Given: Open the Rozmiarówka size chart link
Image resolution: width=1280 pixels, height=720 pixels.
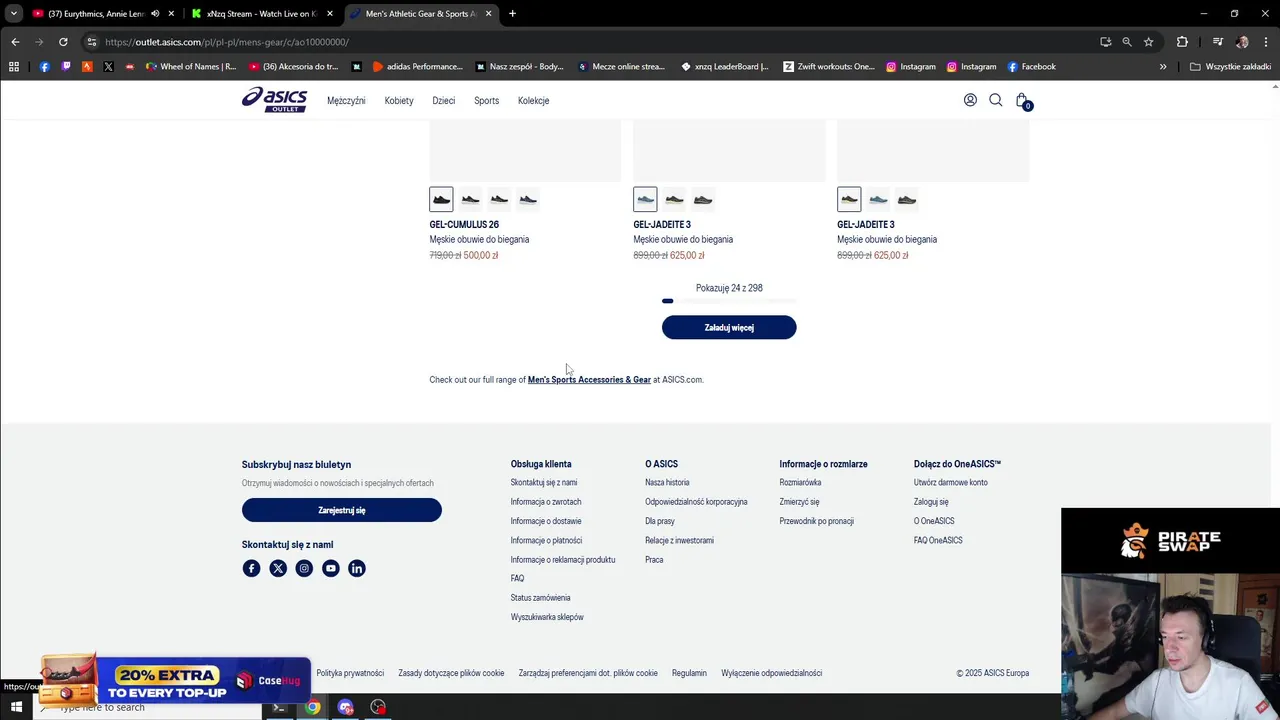Looking at the screenshot, I should pos(800,483).
